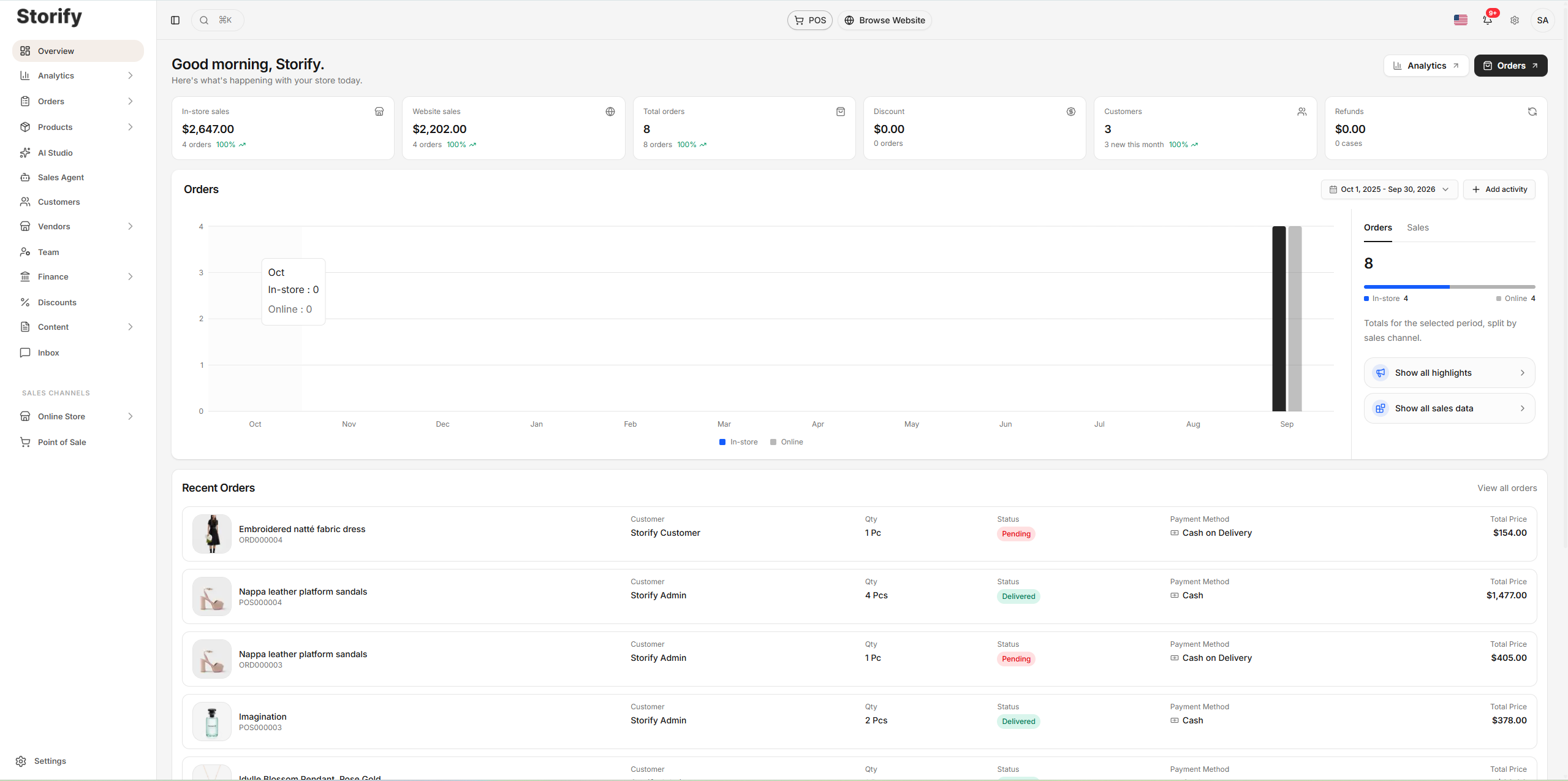The image size is (1568, 781).
Task: Expand the Orders sidebar submenu chevron
Action: click(x=131, y=101)
